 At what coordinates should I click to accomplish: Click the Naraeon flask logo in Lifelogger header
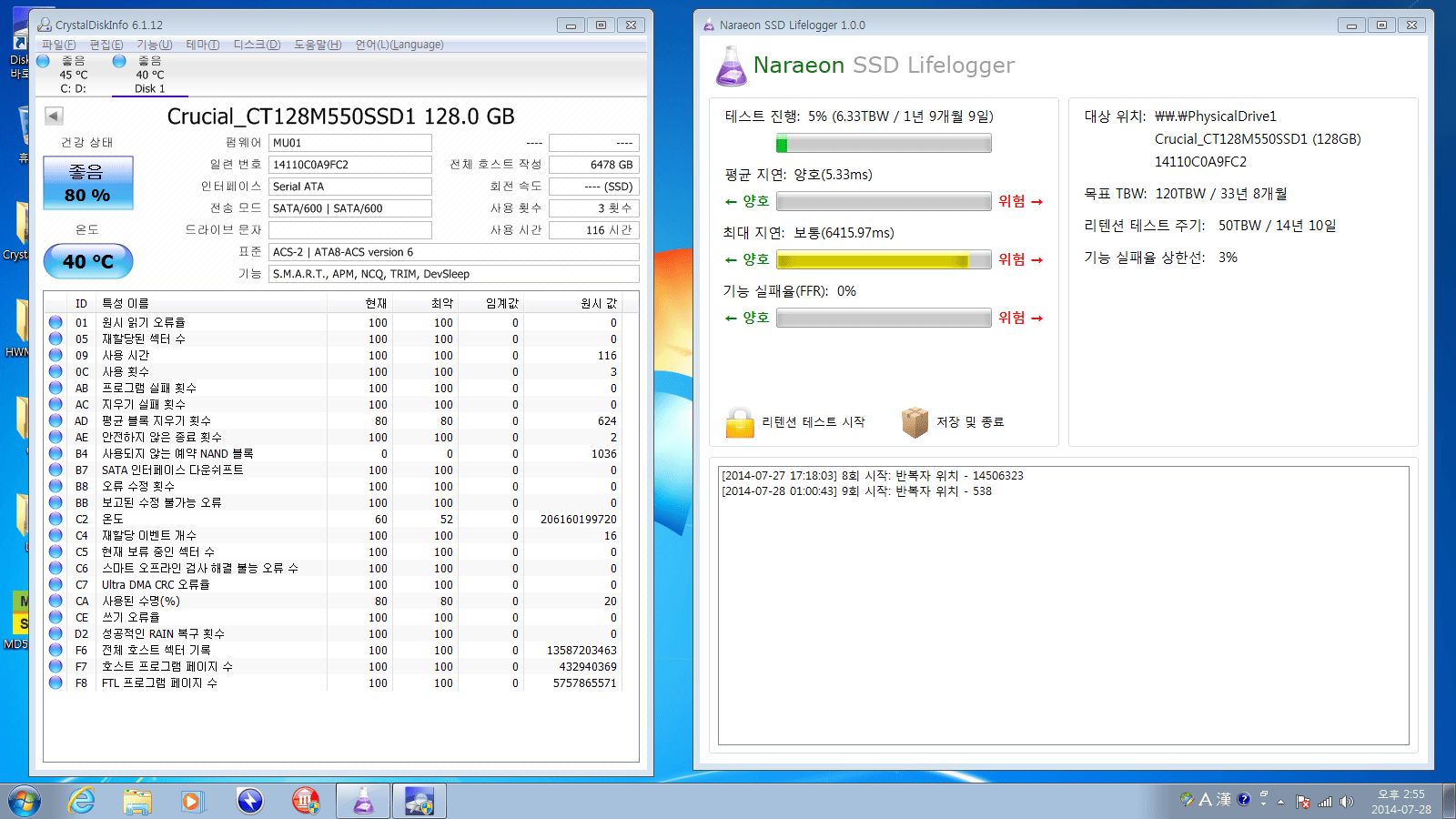[731, 66]
